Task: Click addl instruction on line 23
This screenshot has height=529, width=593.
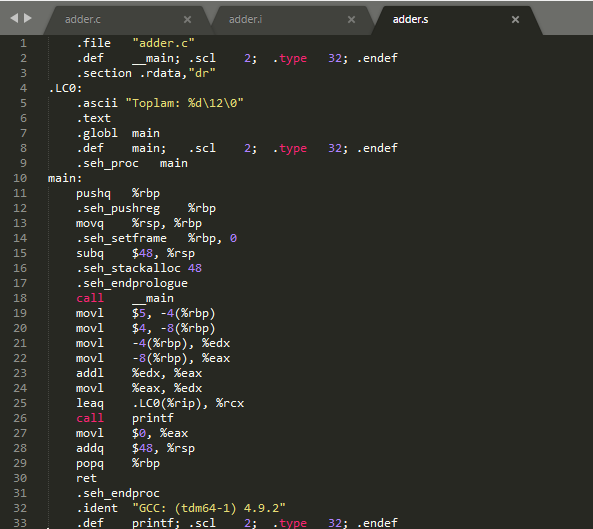Action: [x=90, y=373]
